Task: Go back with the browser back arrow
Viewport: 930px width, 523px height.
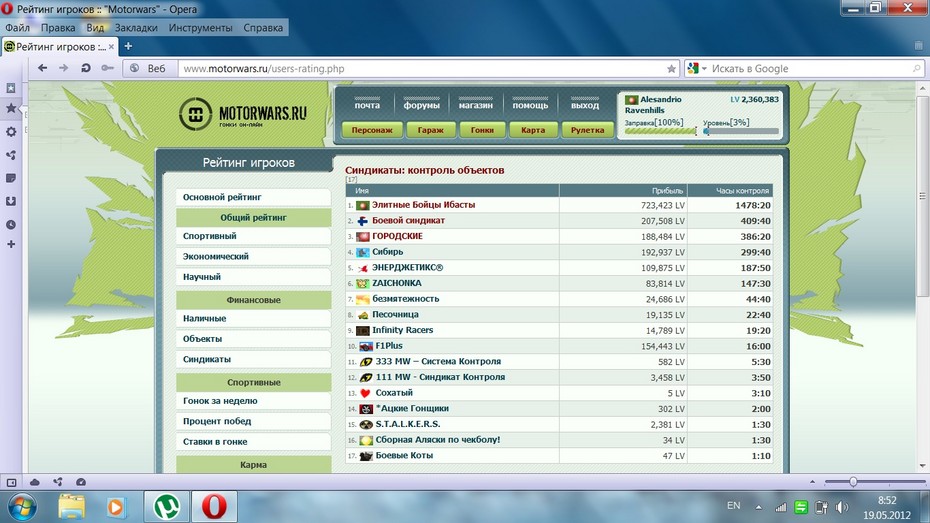Action: (42, 68)
